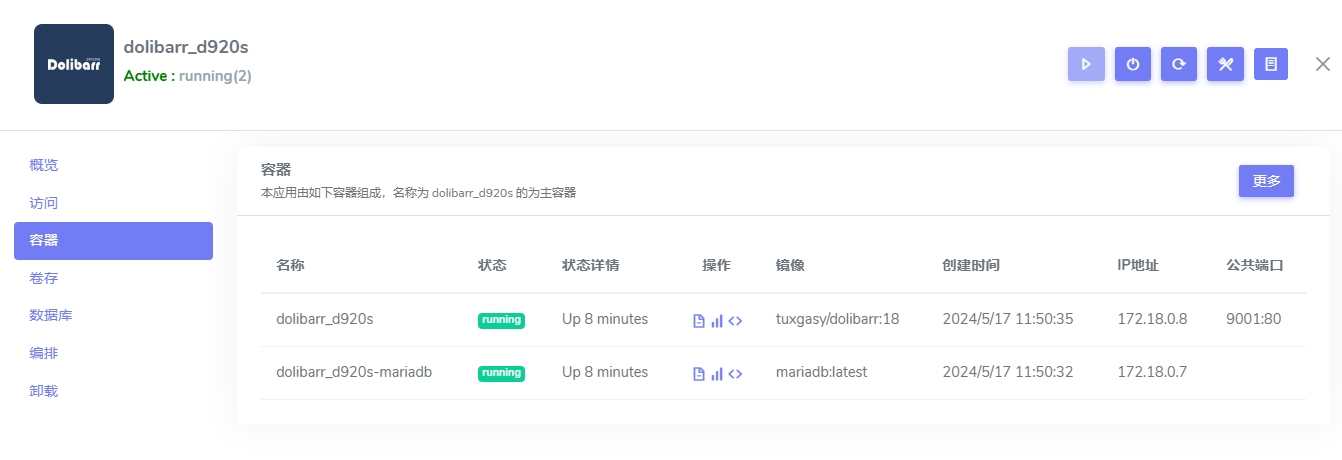Select the 数据库 sidebar item

coord(51,316)
